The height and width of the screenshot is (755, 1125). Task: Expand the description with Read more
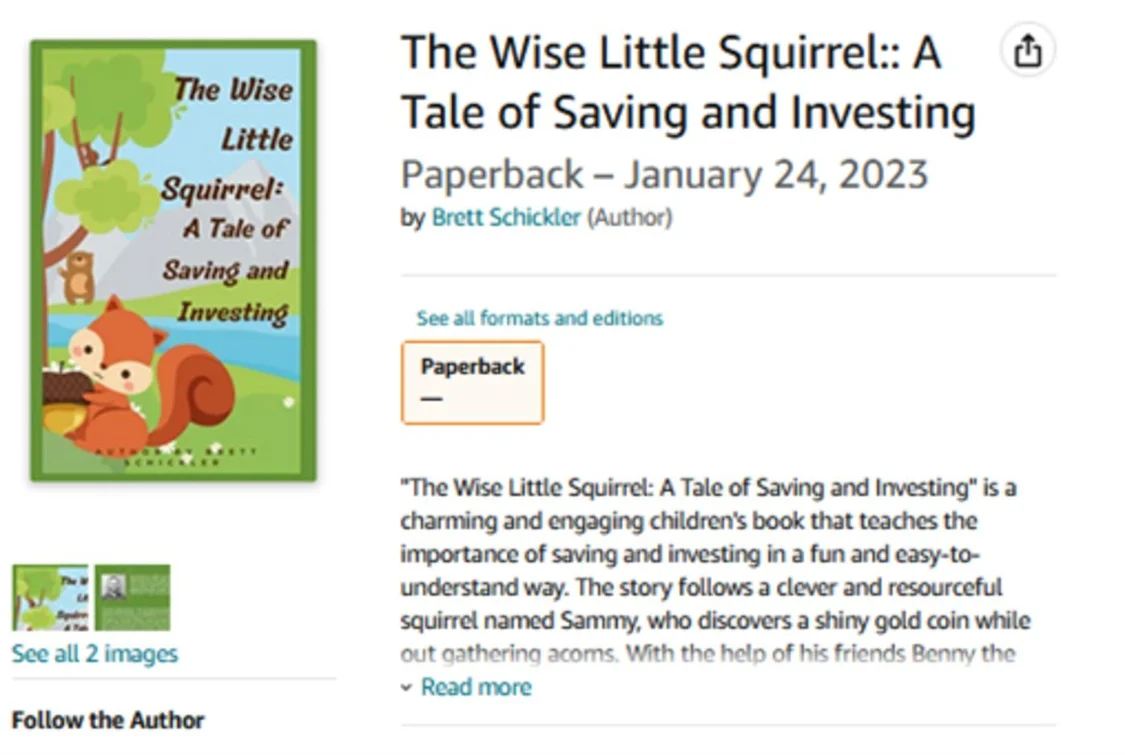click(x=476, y=687)
